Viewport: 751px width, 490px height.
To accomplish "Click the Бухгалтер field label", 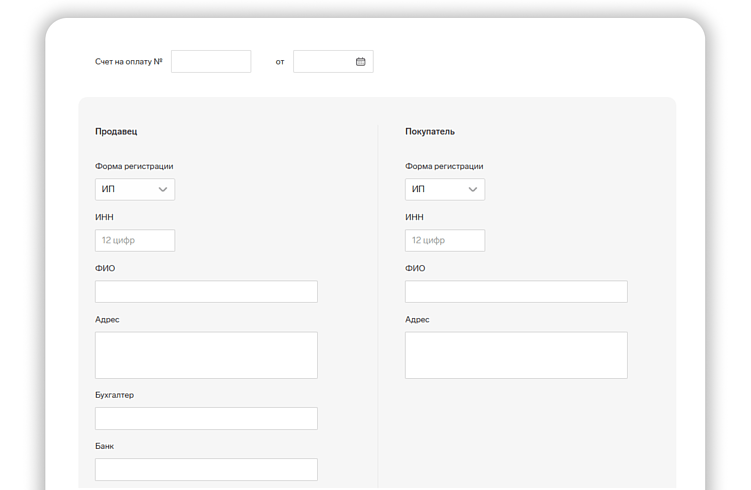I will pos(114,395).
